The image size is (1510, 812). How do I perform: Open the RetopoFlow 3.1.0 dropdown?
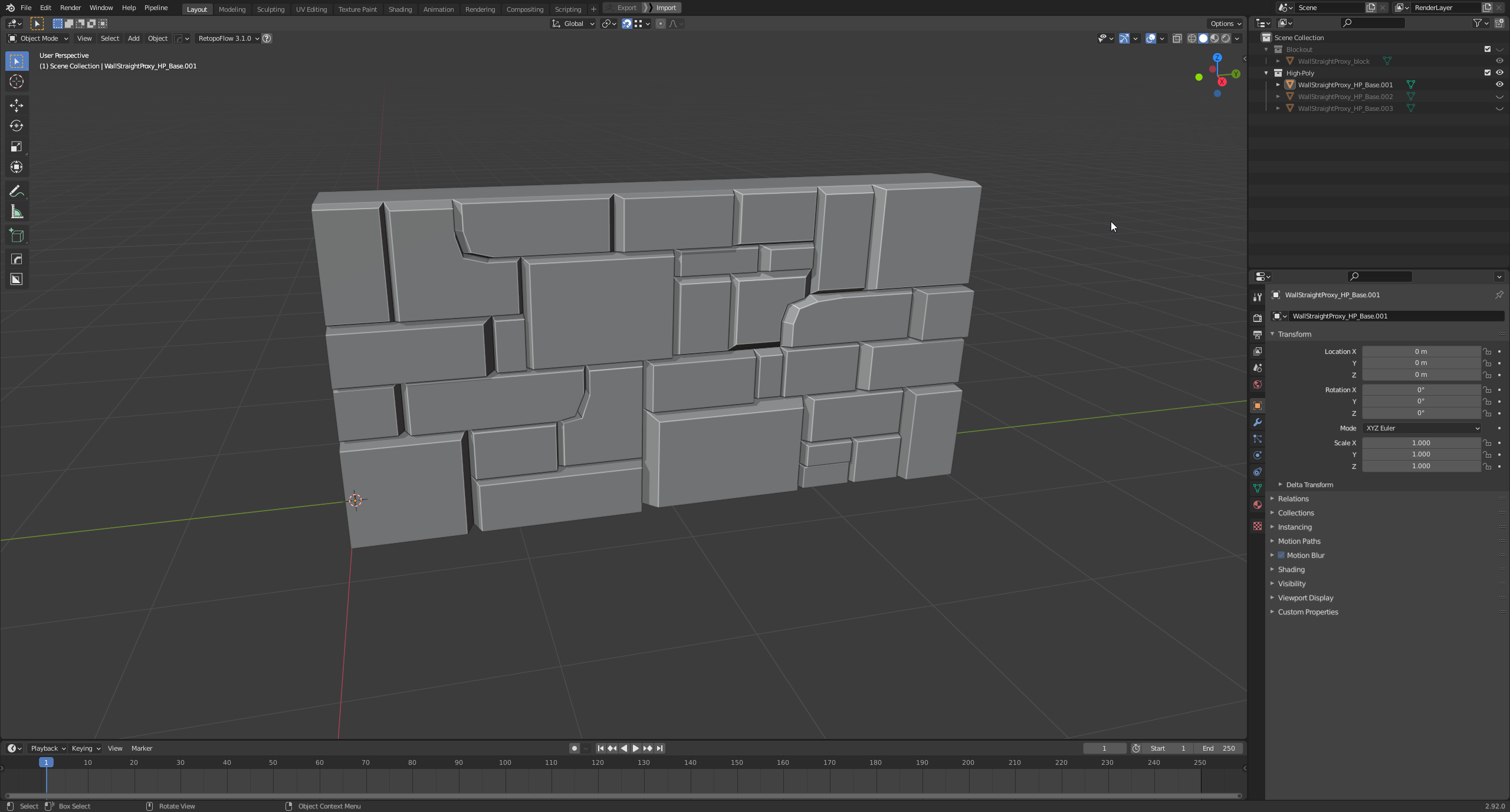228,38
